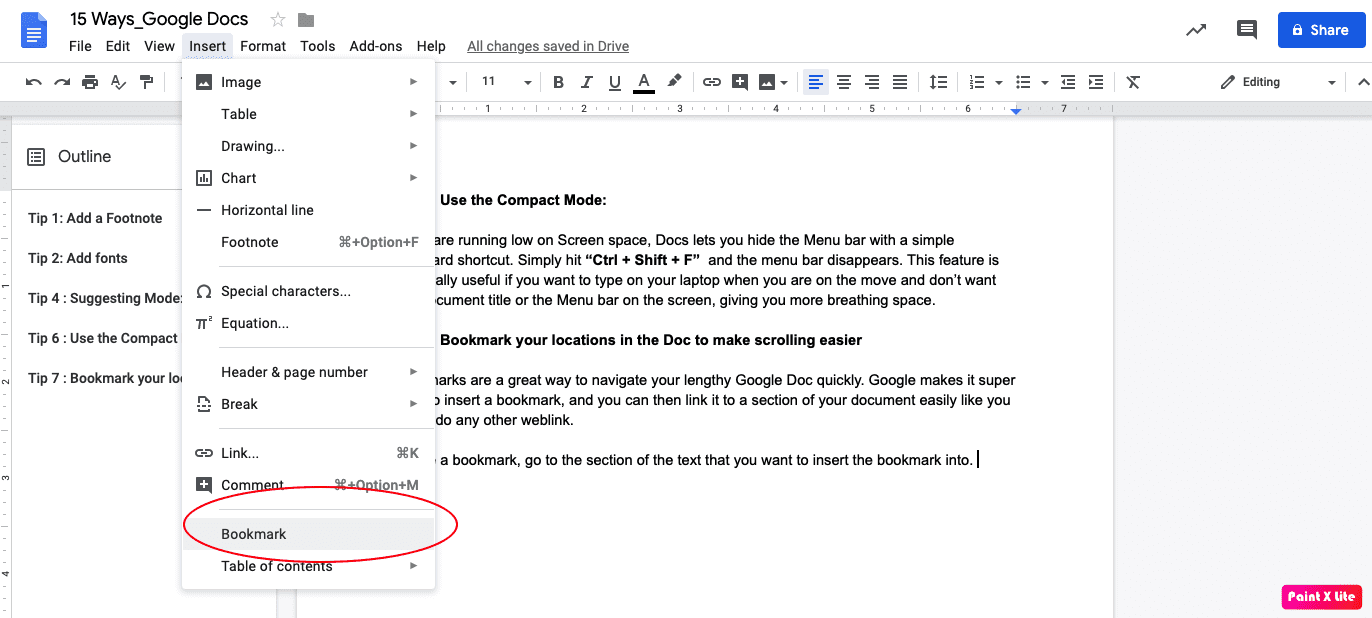
Task: Apply italic formatting
Action: tap(587, 82)
